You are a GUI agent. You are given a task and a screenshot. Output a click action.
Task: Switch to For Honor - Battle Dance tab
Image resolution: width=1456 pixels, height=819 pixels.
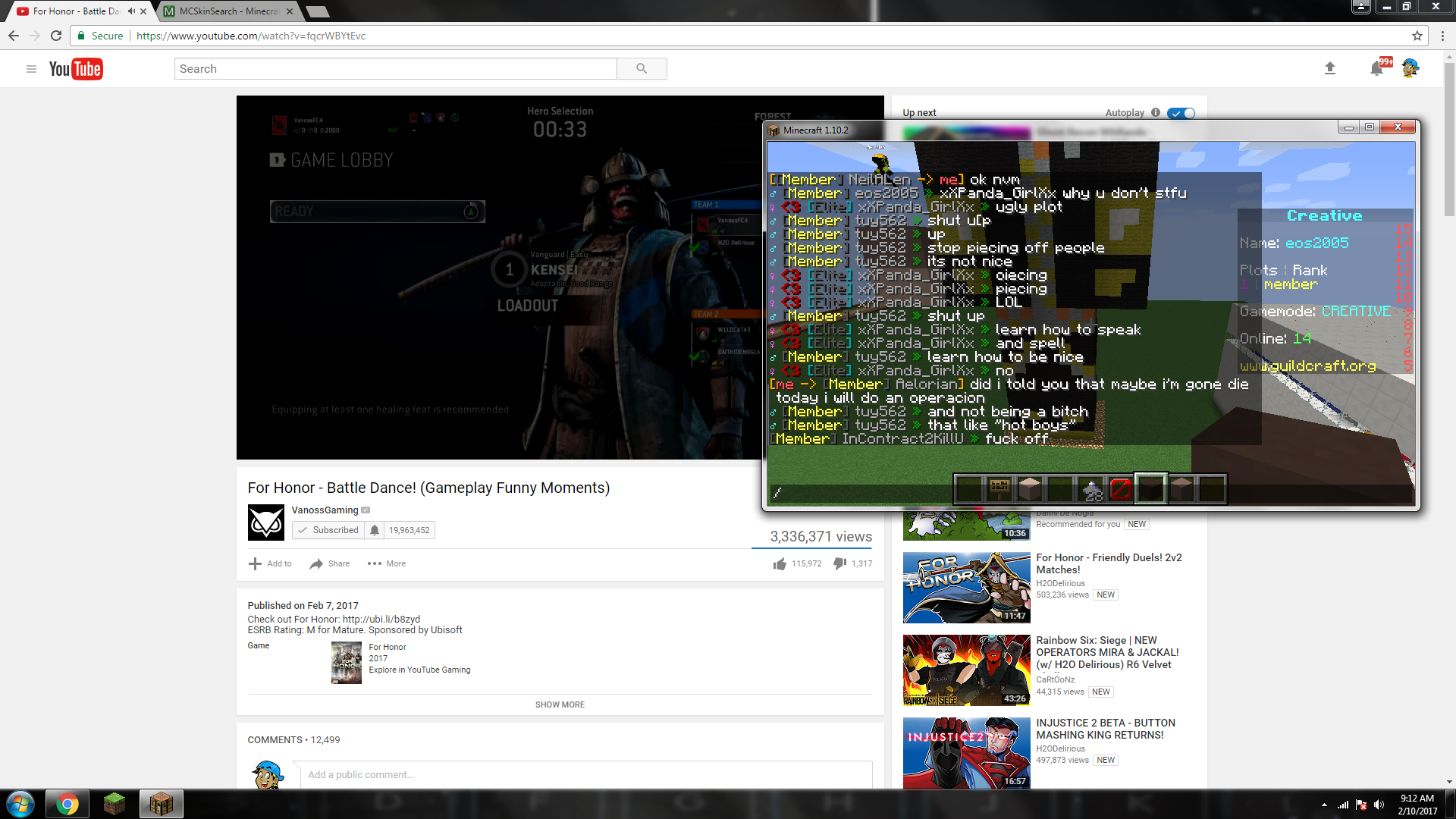80,11
